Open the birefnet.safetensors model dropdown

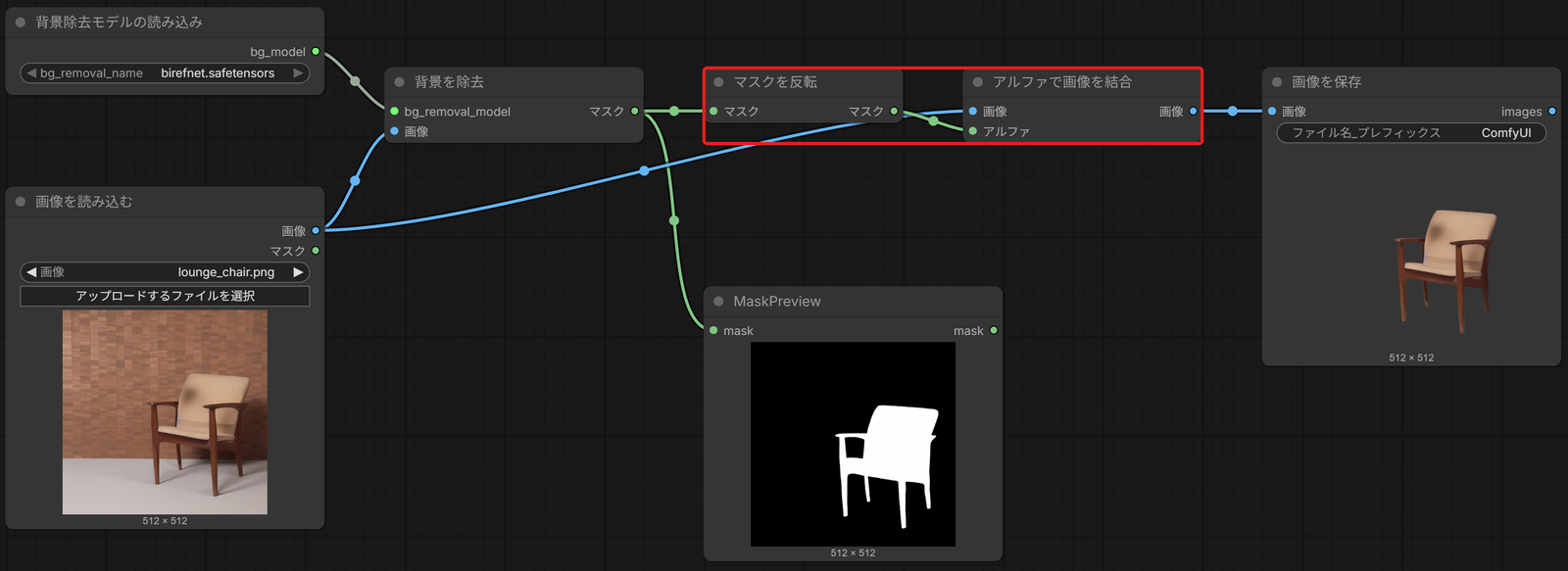pyautogui.click(x=165, y=73)
